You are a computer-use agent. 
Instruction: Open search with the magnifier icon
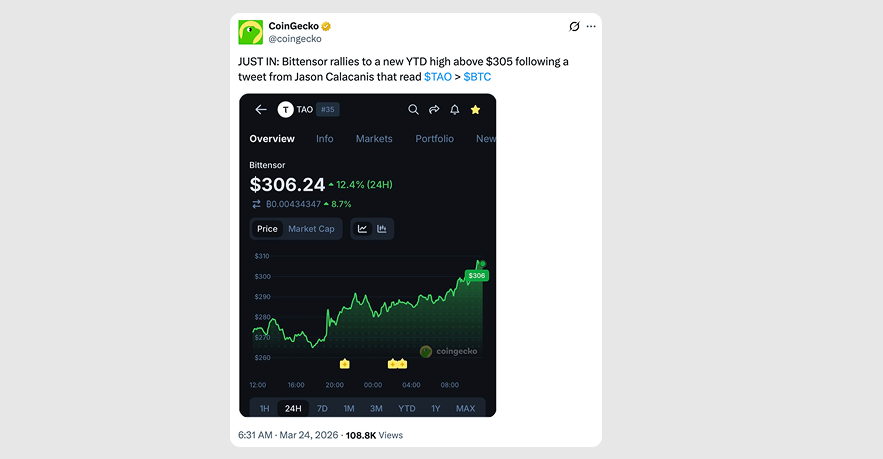pos(414,110)
